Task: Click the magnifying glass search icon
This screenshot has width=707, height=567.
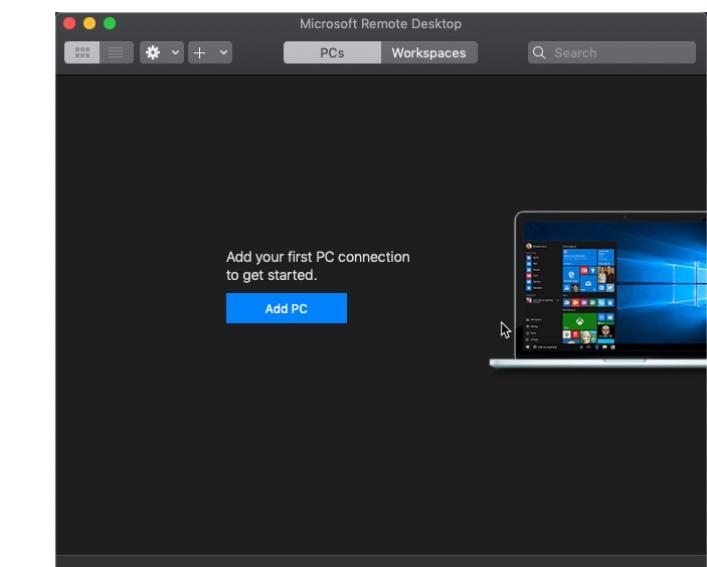Action: click(x=539, y=53)
